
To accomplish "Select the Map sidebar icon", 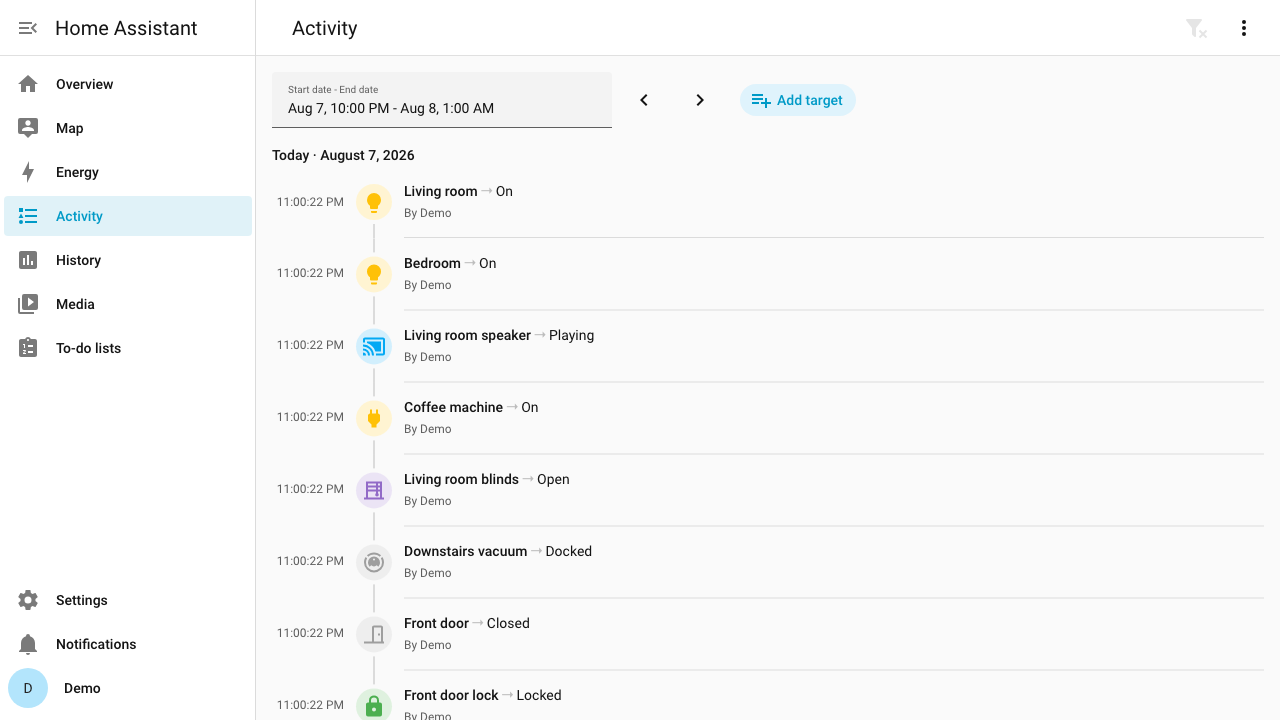I will tap(28, 128).
